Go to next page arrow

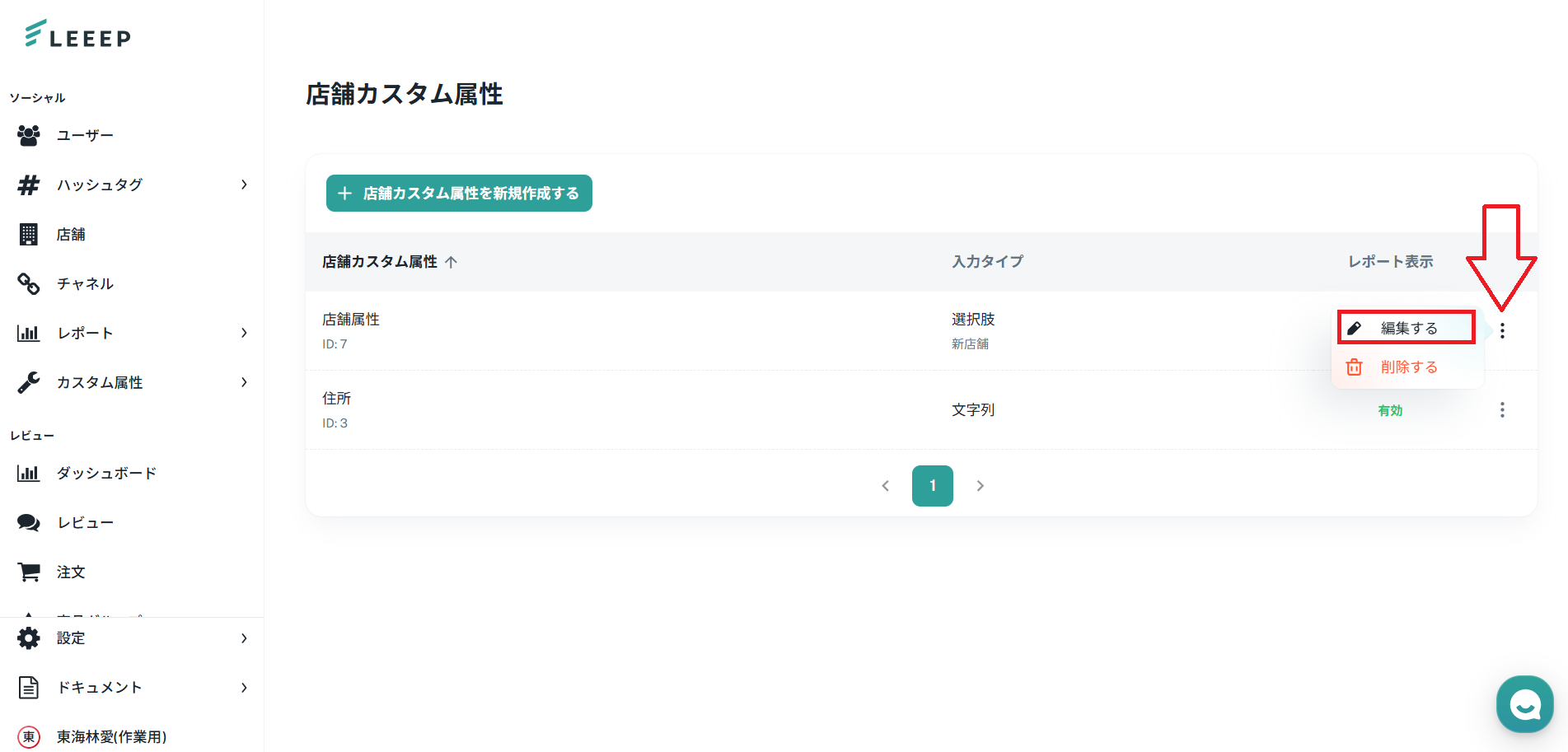[980, 486]
